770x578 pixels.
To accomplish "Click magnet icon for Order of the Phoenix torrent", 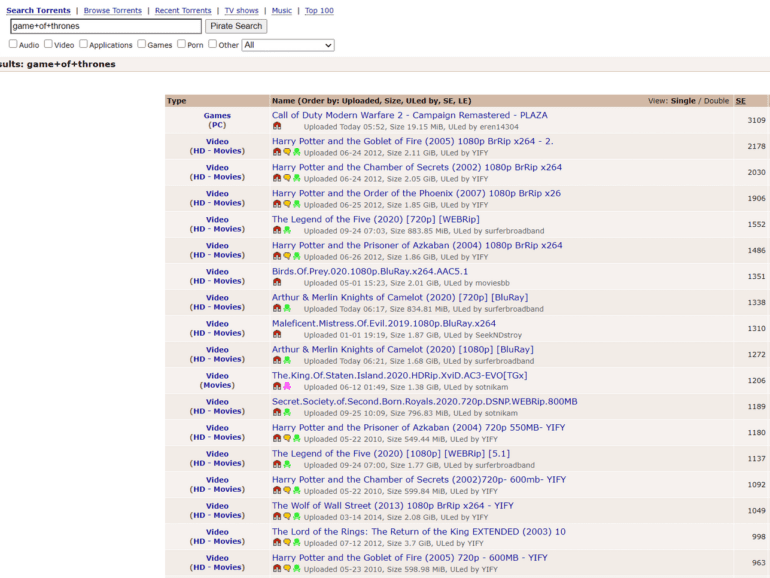I will pos(277,204).
